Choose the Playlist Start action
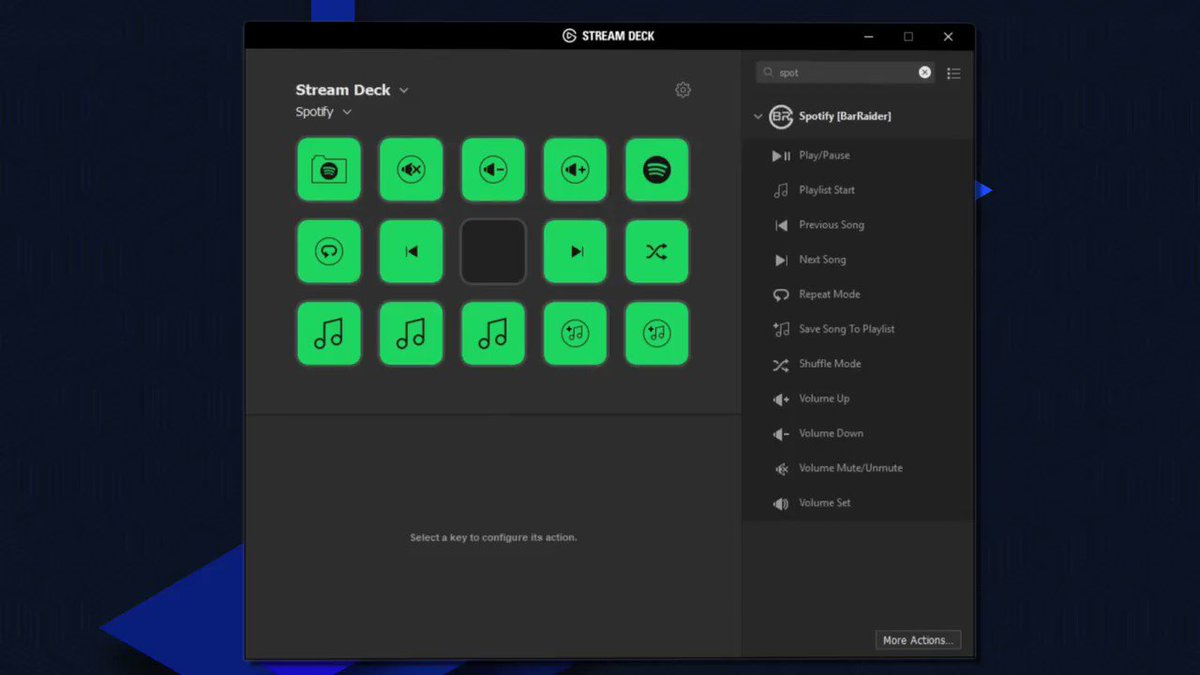 tap(857, 190)
